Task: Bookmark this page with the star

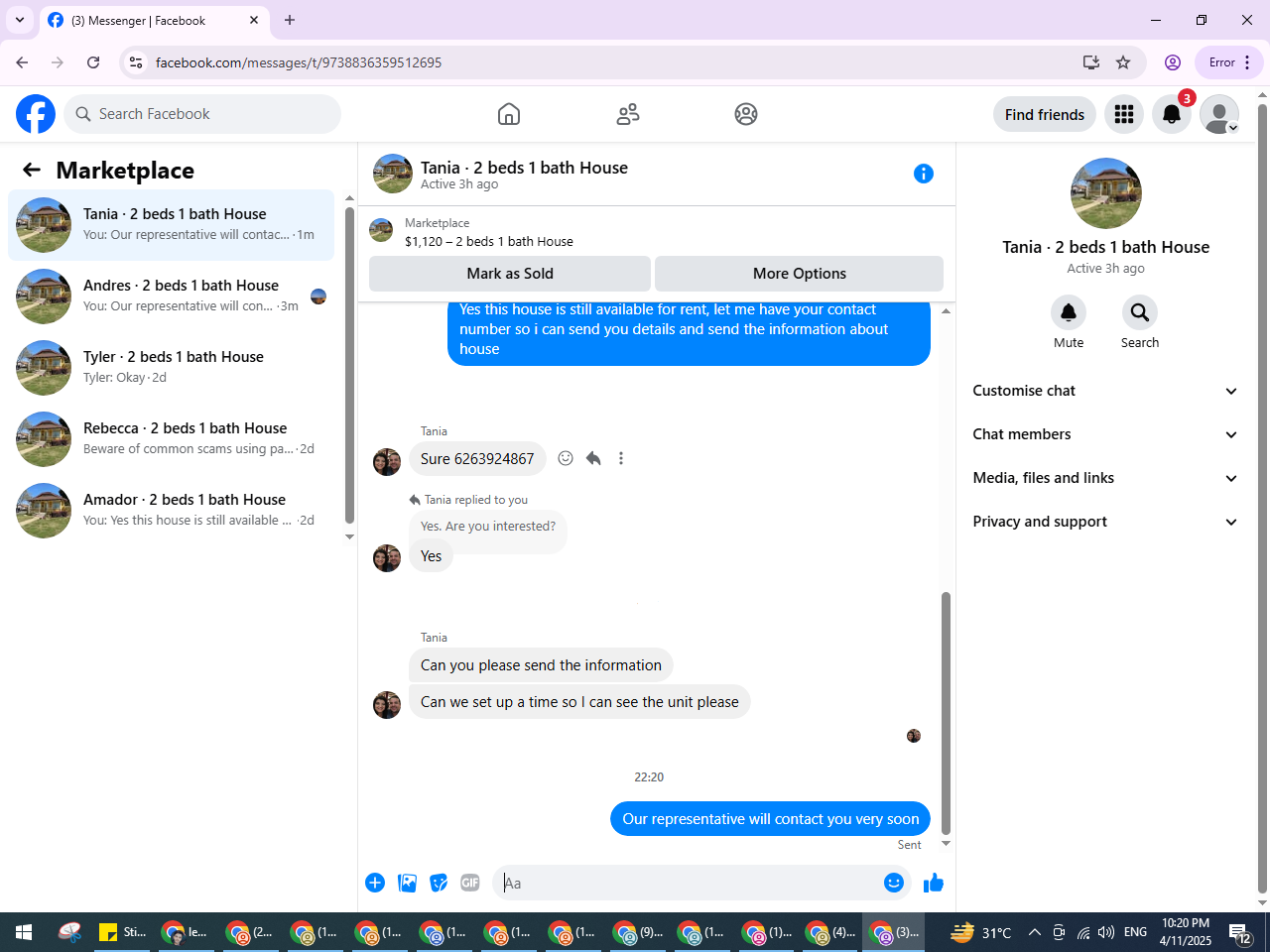Action: click(x=1123, y=62)
